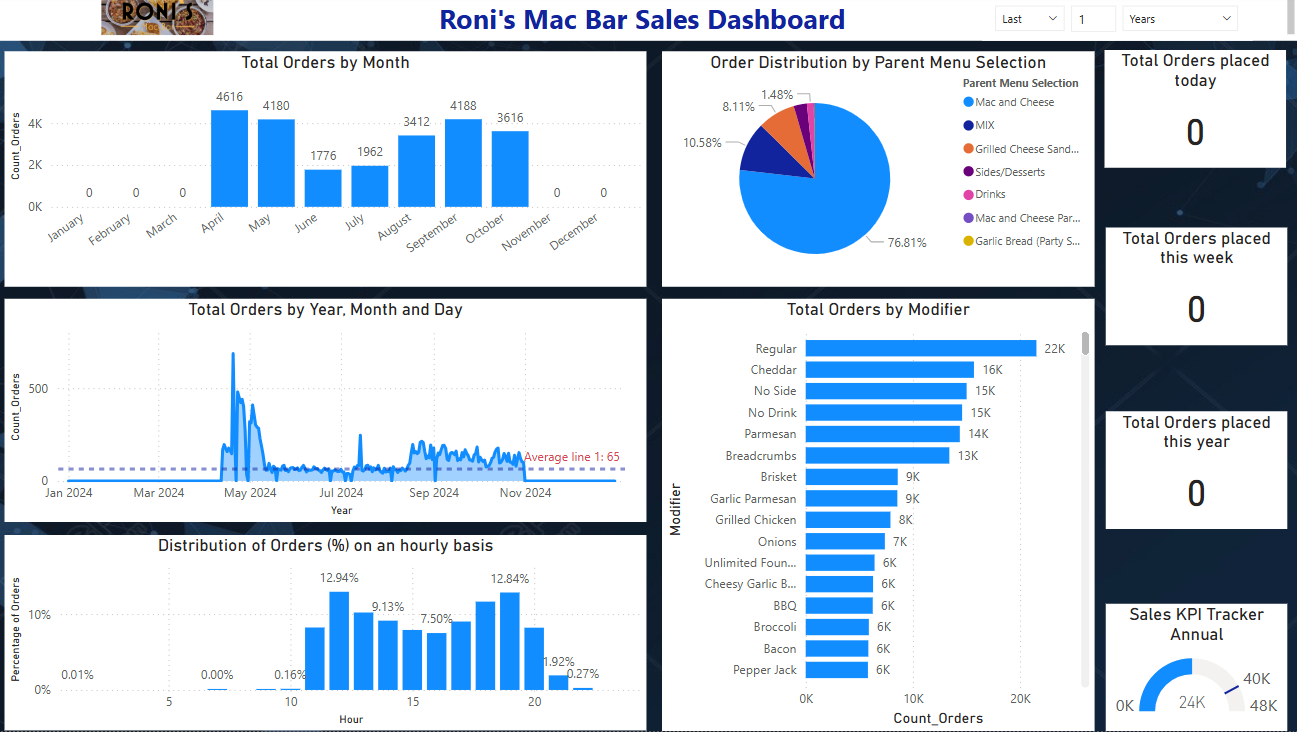Click the Garlic Bread (Party S... legend marker
1297x732 pixels.
tap(968, 241)
